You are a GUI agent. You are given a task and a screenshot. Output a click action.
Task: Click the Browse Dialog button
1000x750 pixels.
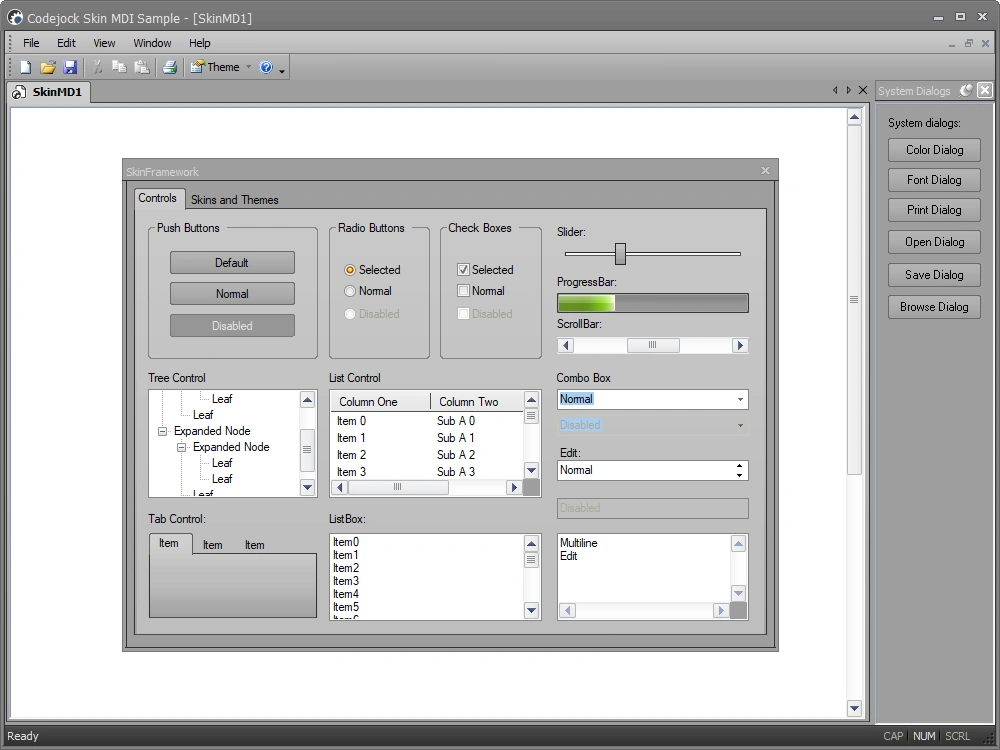pos(934,307)
